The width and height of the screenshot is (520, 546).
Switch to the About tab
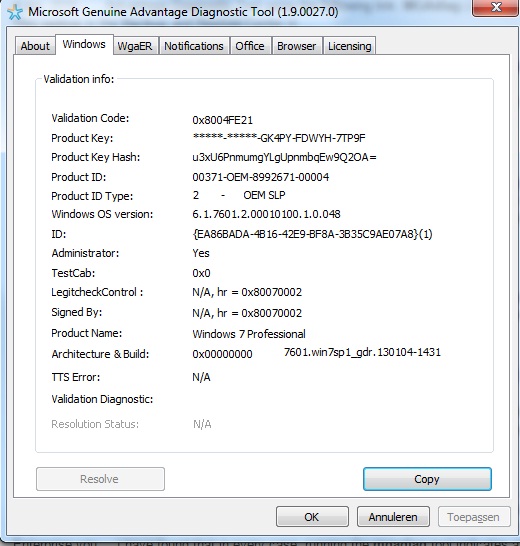[35, 46]
